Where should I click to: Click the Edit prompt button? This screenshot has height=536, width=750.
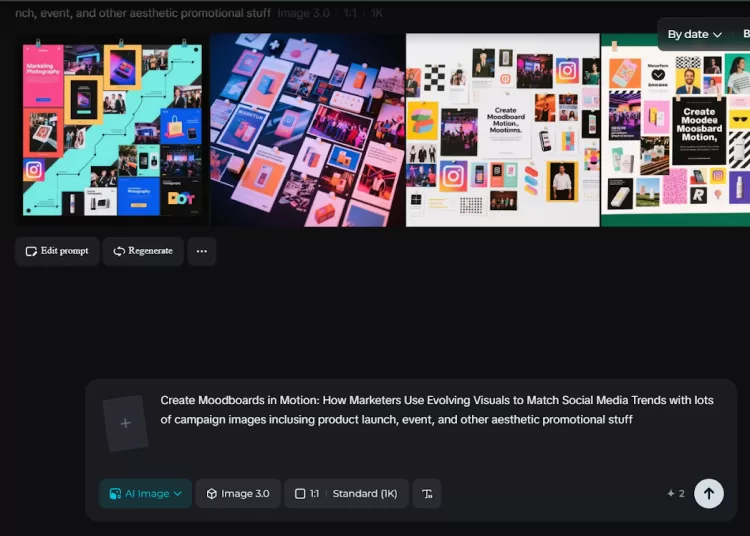coord(57,251)
